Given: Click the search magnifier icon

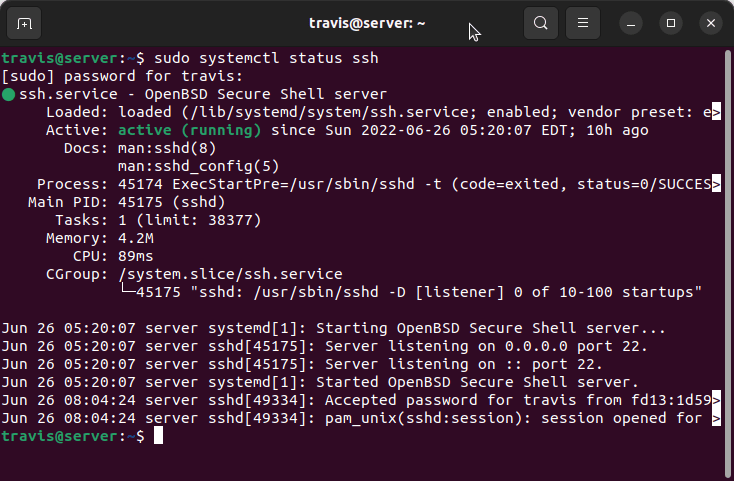Looking at the screenshot, I should coord(540,22).
